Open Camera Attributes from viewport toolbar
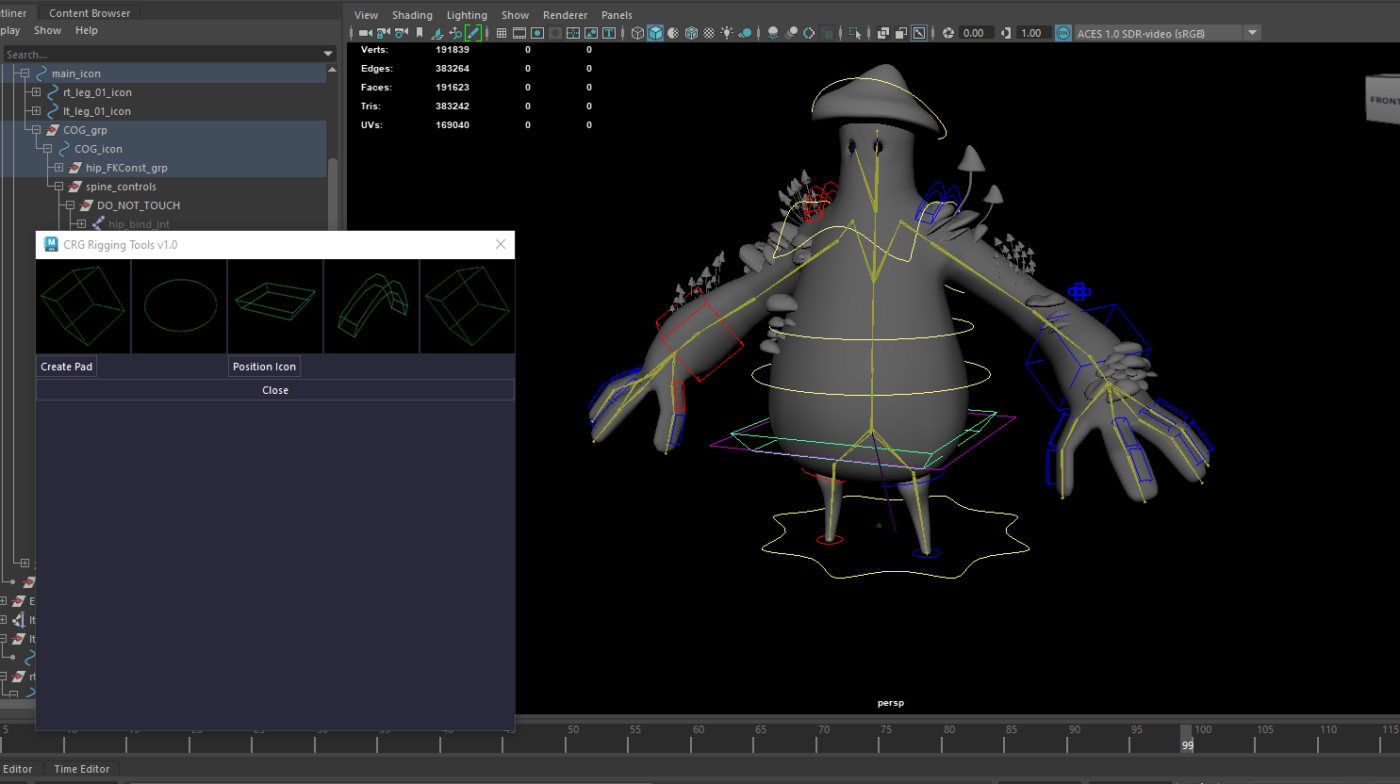1400x784 pixels. click(x=401, y=33)
